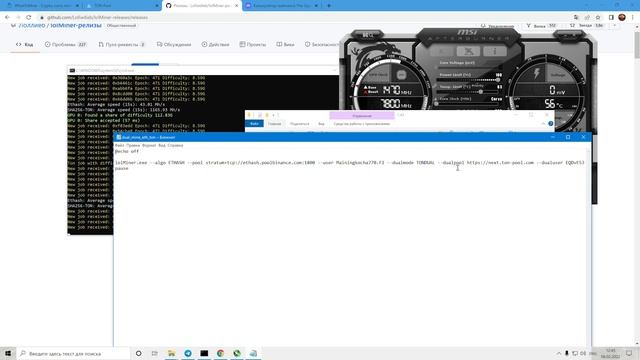Select the Главная tab in File Explorer
Screen dimensions: 640x360
coord(275,124)
